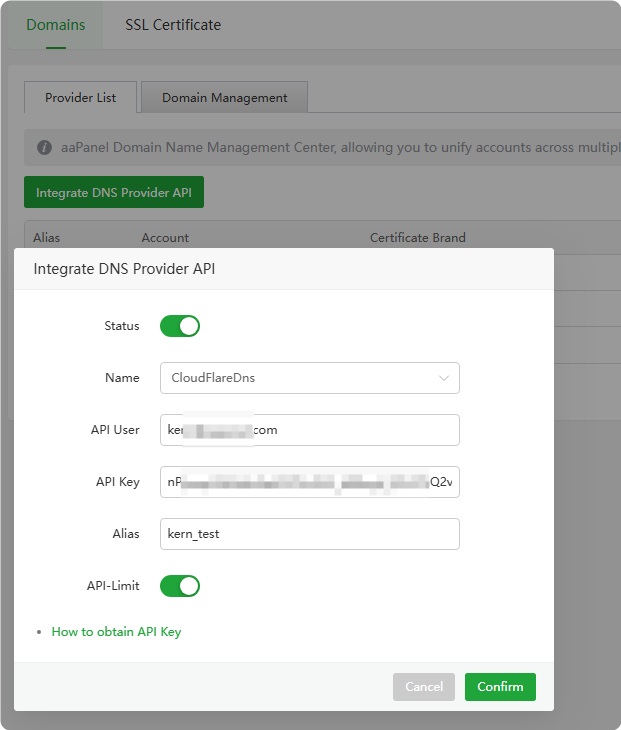Click into the API Key field
Image resolution: width=621 pixels, height=730 pixels.
tap(309, 482)
